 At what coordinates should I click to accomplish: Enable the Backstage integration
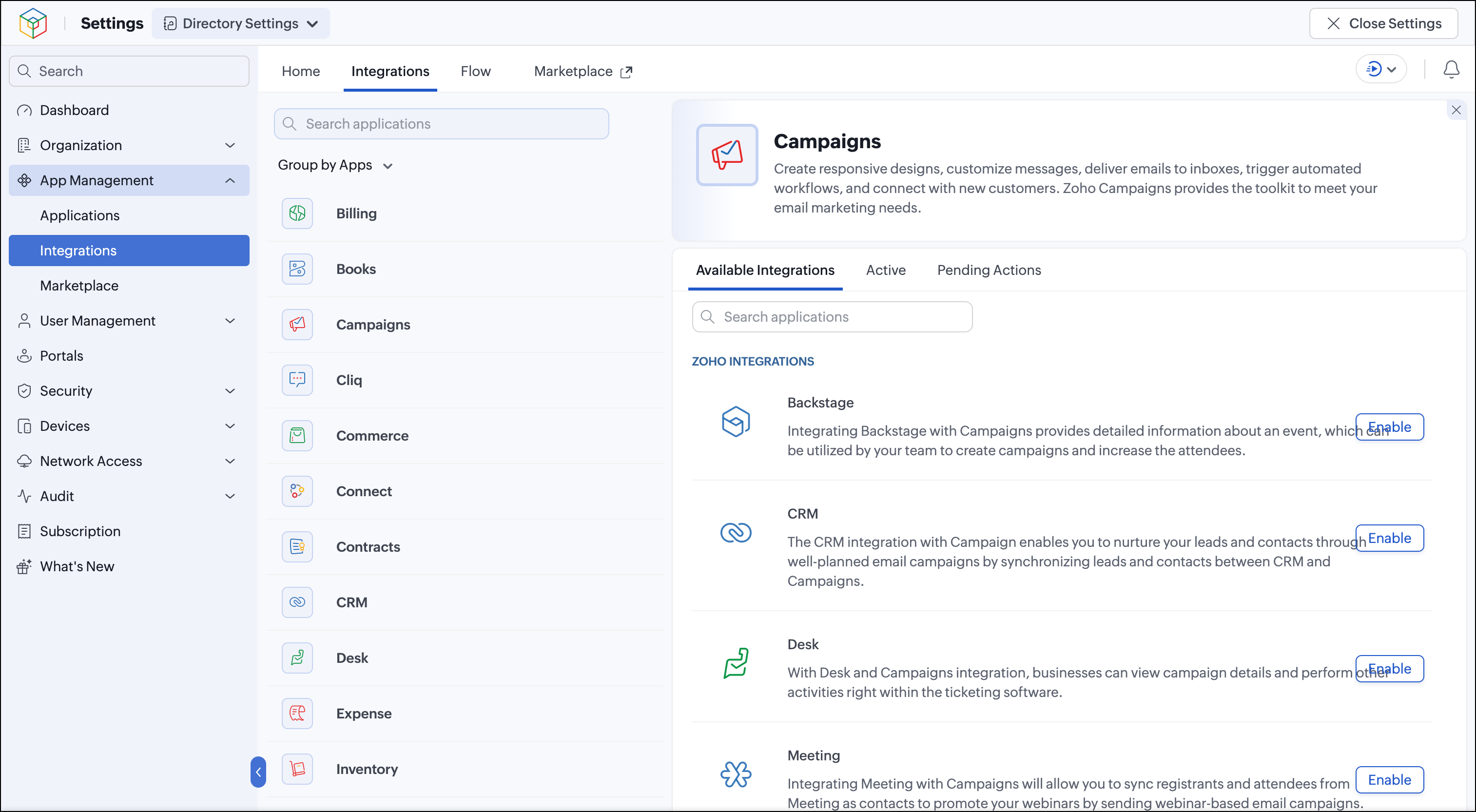pyautogui.click(x=1389, y=427)
